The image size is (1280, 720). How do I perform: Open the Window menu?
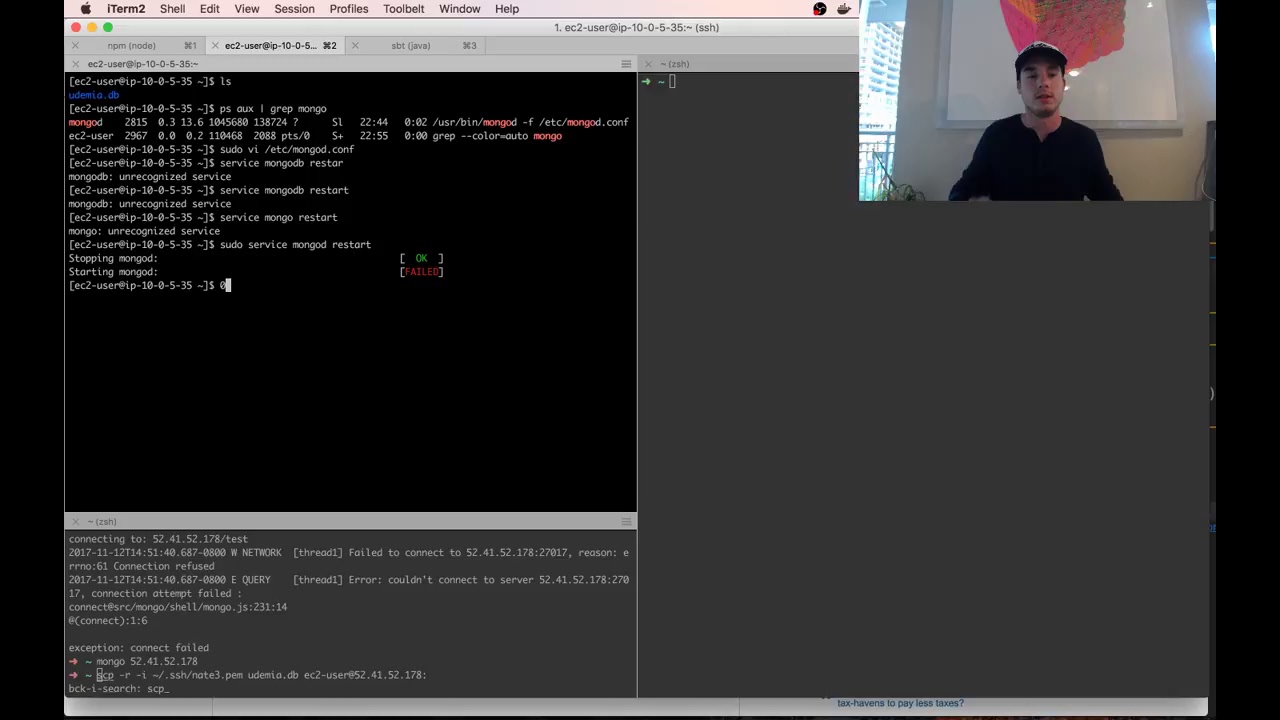(460, 9)
